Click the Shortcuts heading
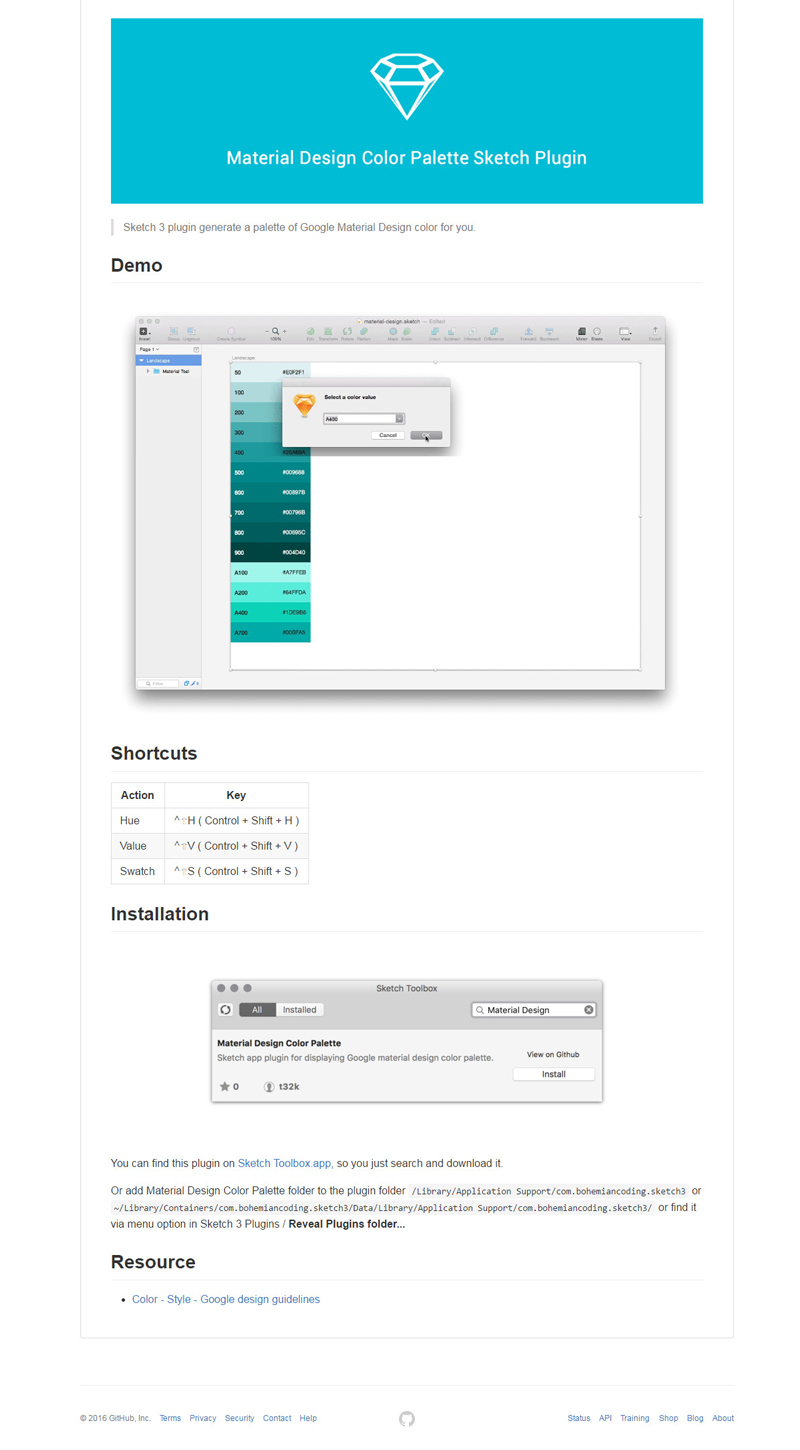800x1450 pixels. 154,753
